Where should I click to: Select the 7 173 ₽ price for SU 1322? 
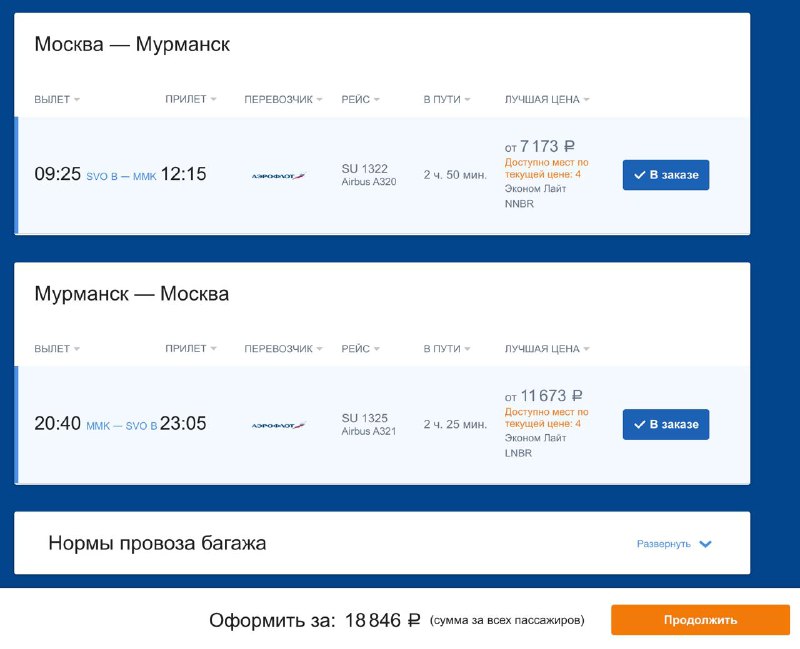546,146
